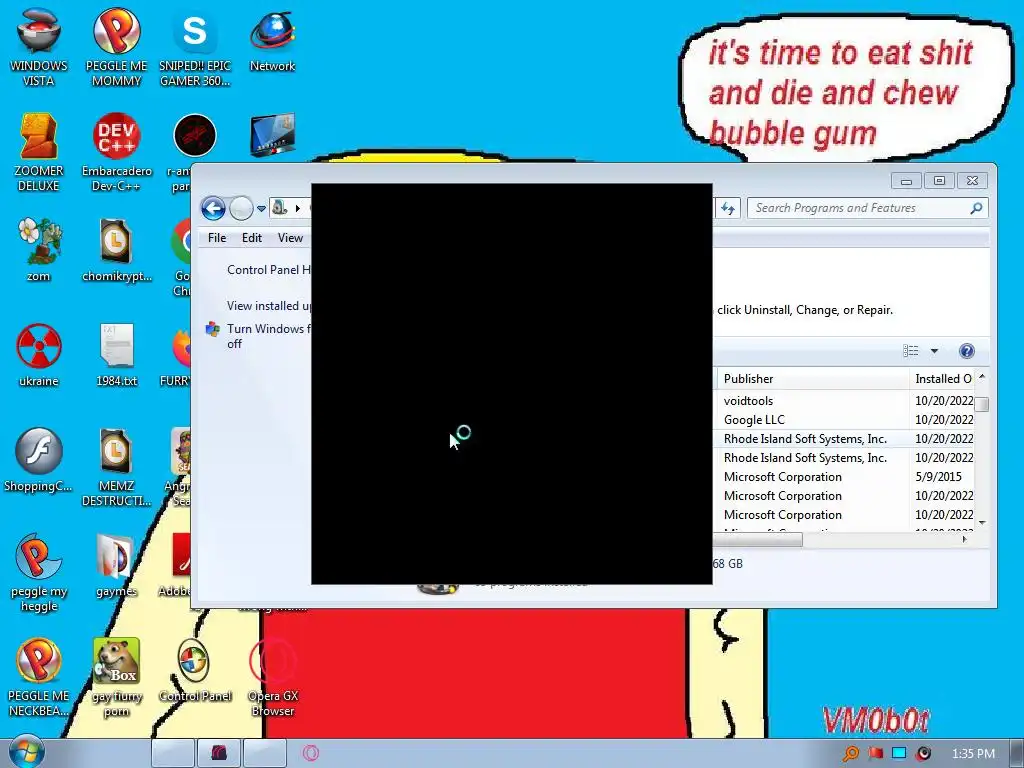Screen dimensions: 1024x768
Task: Open Turn Windows features on or off
Action: (x=268, y=336)
